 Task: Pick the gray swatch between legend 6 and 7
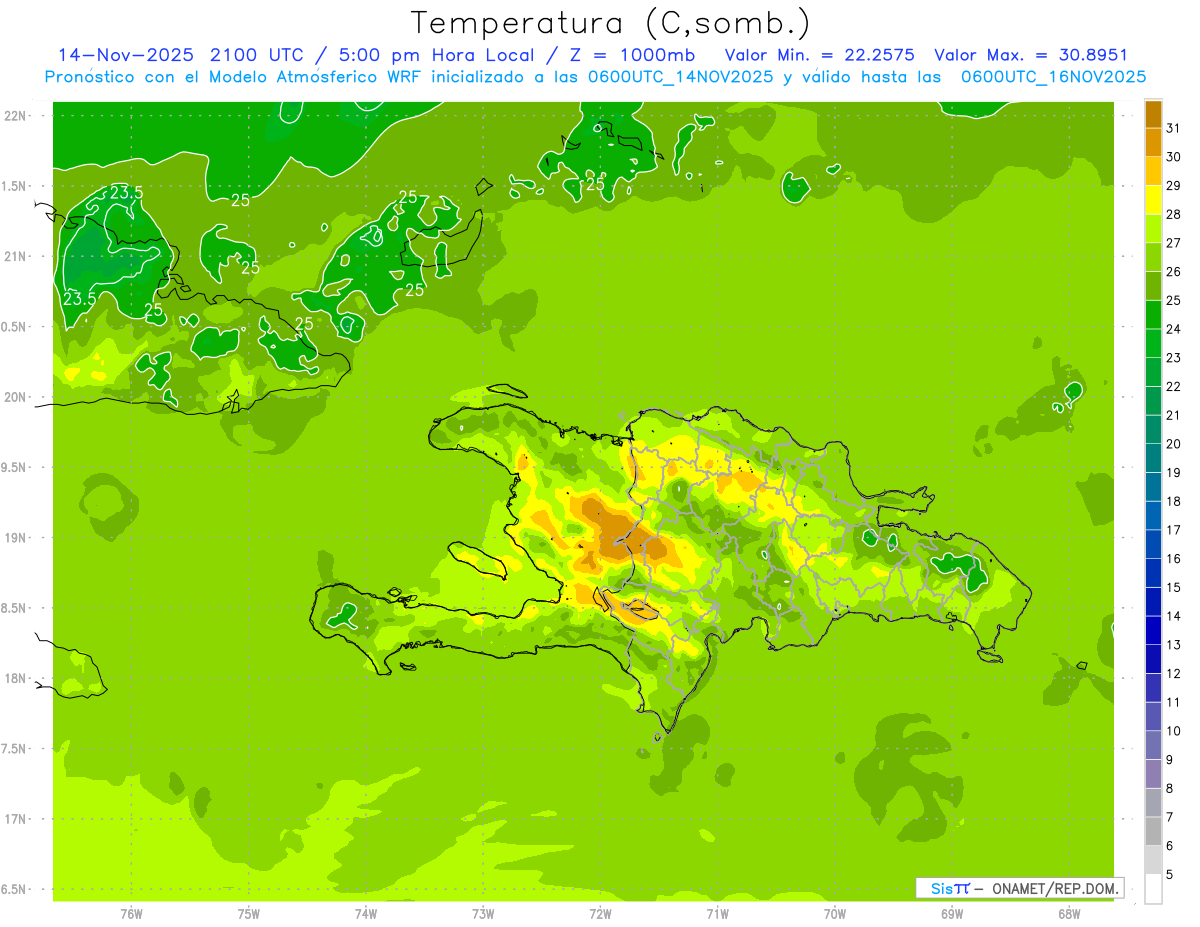pyautogui.click(x=1153, y=831)
